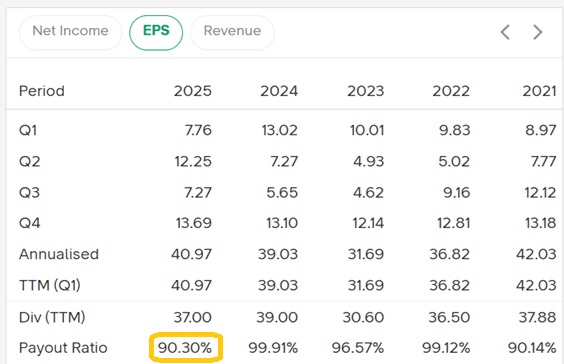The width and height of the screenshot is (564, 364).
Task: Select 2022 payout ratio 99.12%
Action: click(x=446, y=348)
